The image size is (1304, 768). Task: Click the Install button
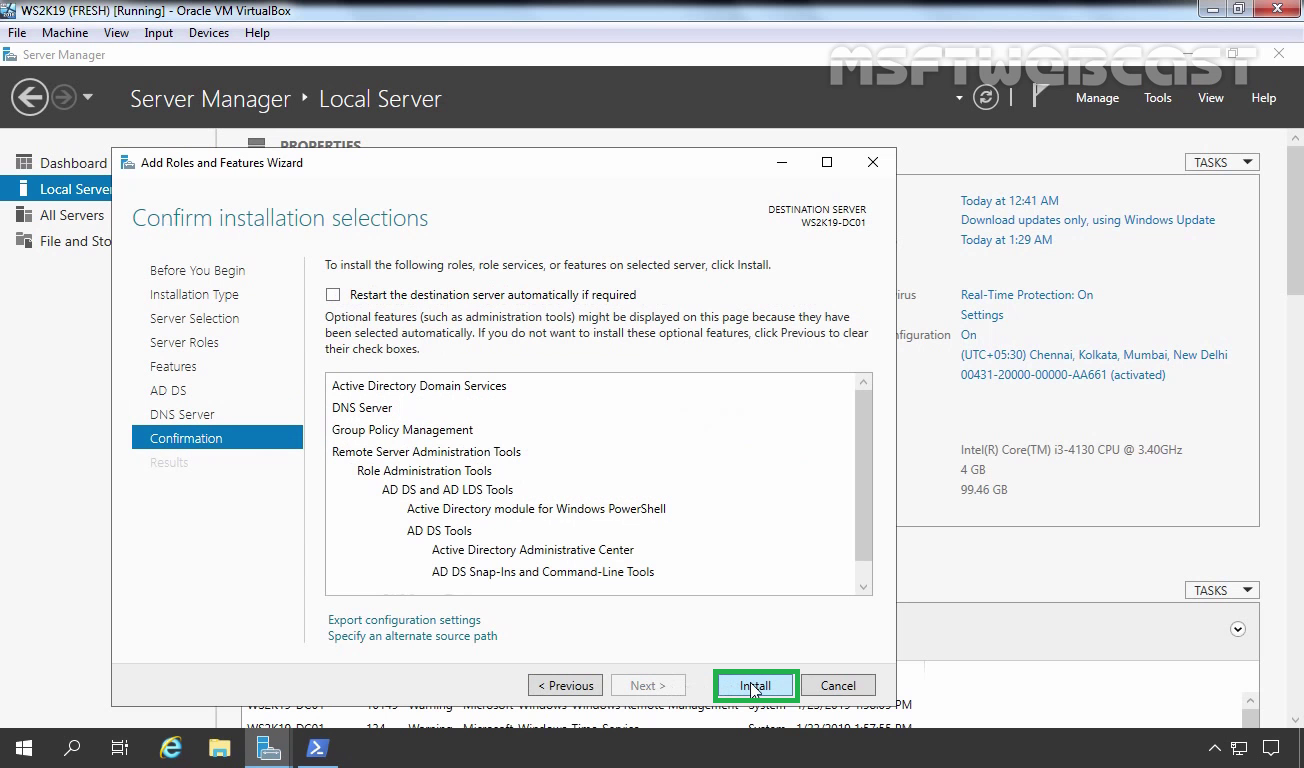click(756, 686)
